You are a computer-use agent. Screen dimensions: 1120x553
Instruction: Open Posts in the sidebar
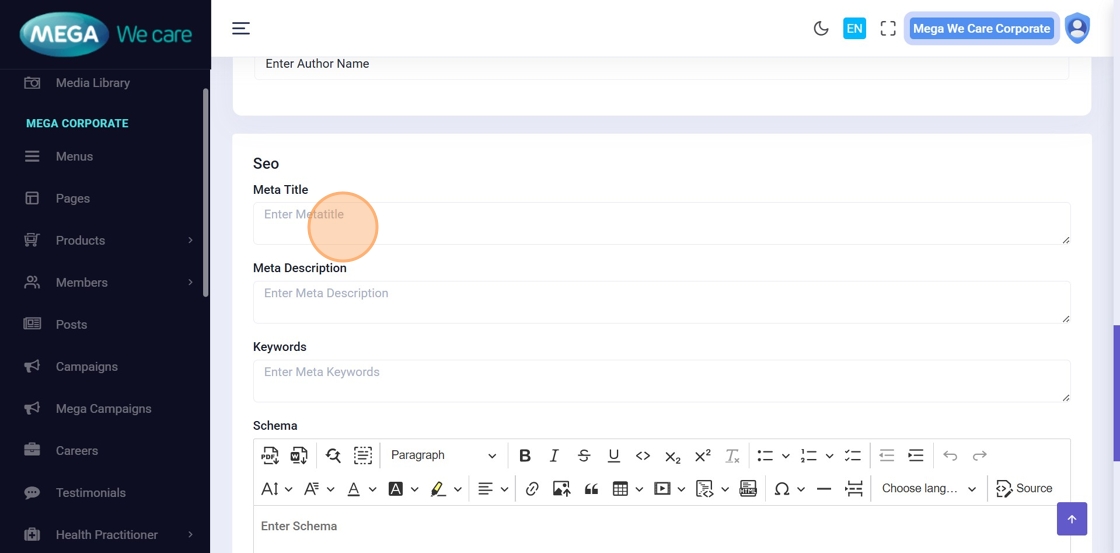pos(71,325)
